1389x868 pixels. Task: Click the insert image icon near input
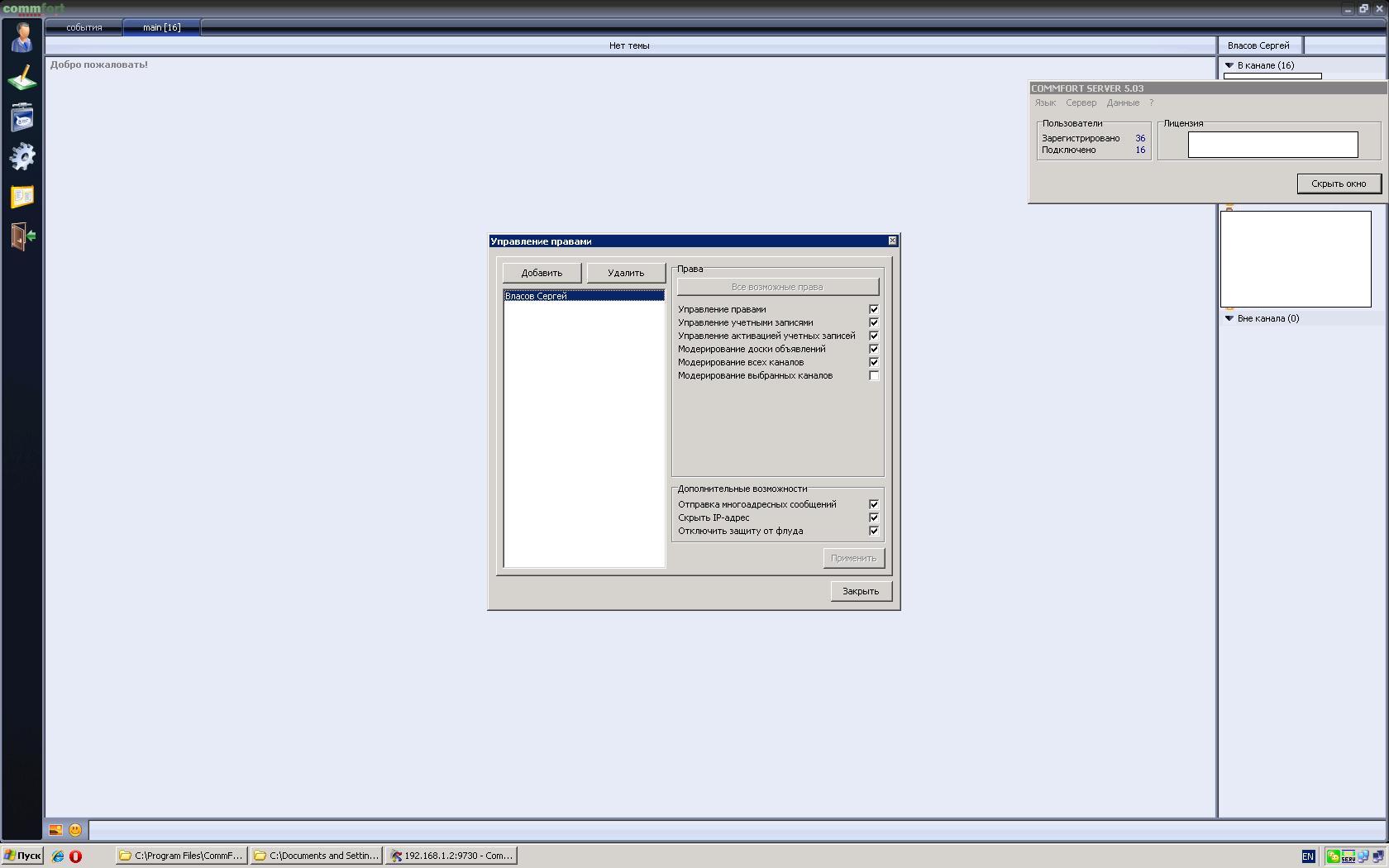point(55,830)
